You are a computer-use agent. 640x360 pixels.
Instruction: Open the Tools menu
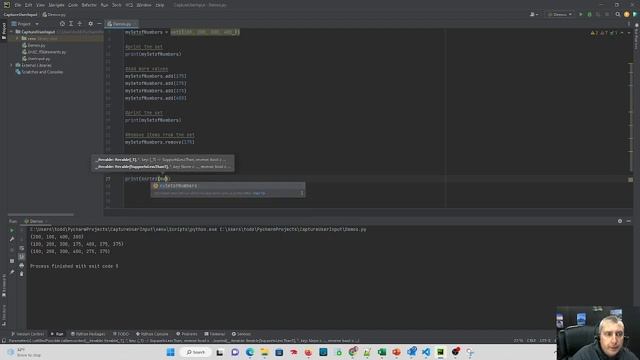click(x=116, y=5)
